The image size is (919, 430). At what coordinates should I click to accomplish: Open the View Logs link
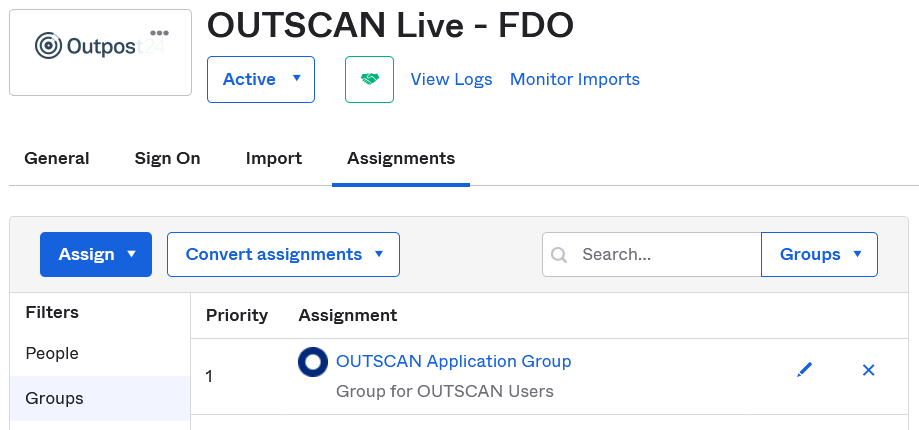(x=451, y=79)
